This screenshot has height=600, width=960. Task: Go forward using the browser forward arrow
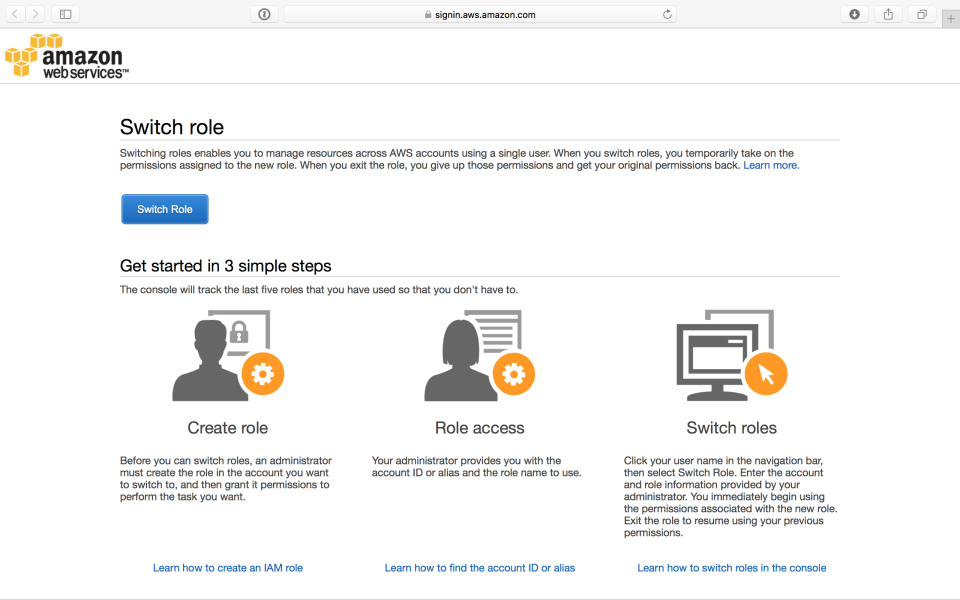(x=36, y=14)
